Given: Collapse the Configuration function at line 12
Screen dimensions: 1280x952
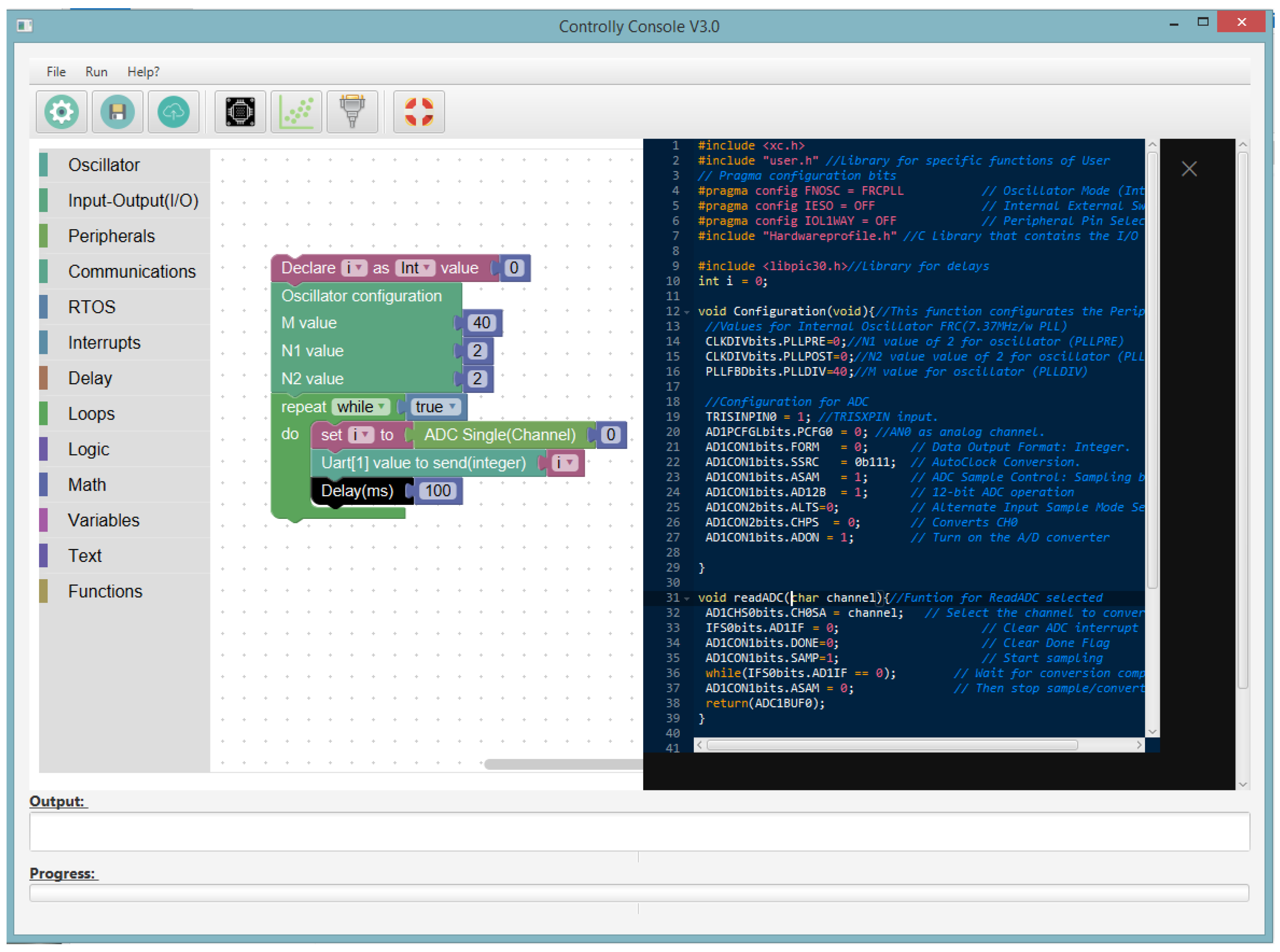Looking at the screenshot, I should coord(687,312).
